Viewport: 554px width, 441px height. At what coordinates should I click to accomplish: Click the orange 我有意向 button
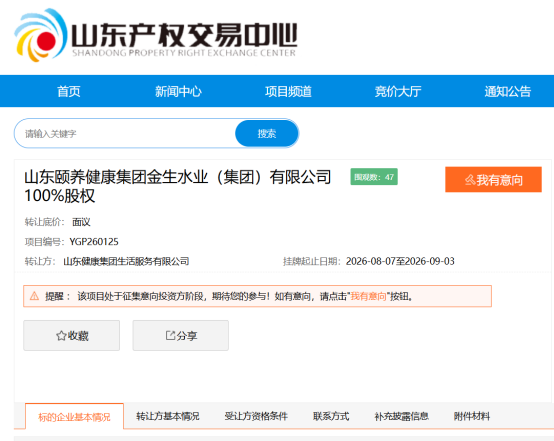click(x=493, y=180)
